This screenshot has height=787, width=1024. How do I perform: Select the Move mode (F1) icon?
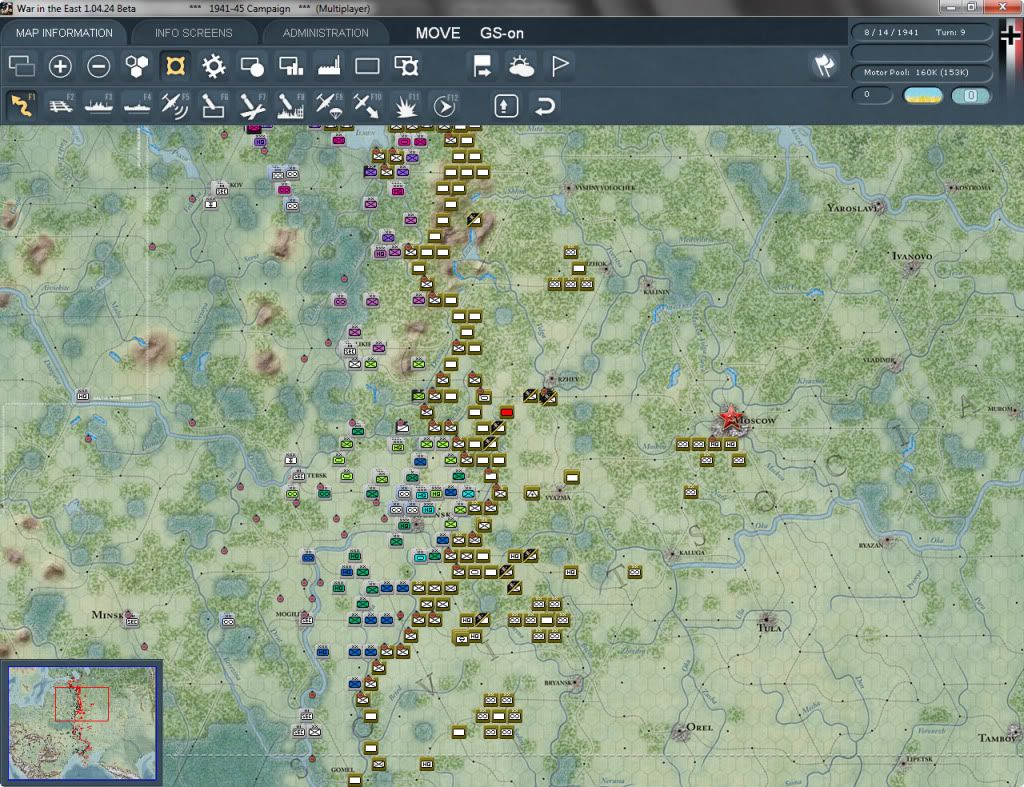pyautogui.click(x=22, y=105)
